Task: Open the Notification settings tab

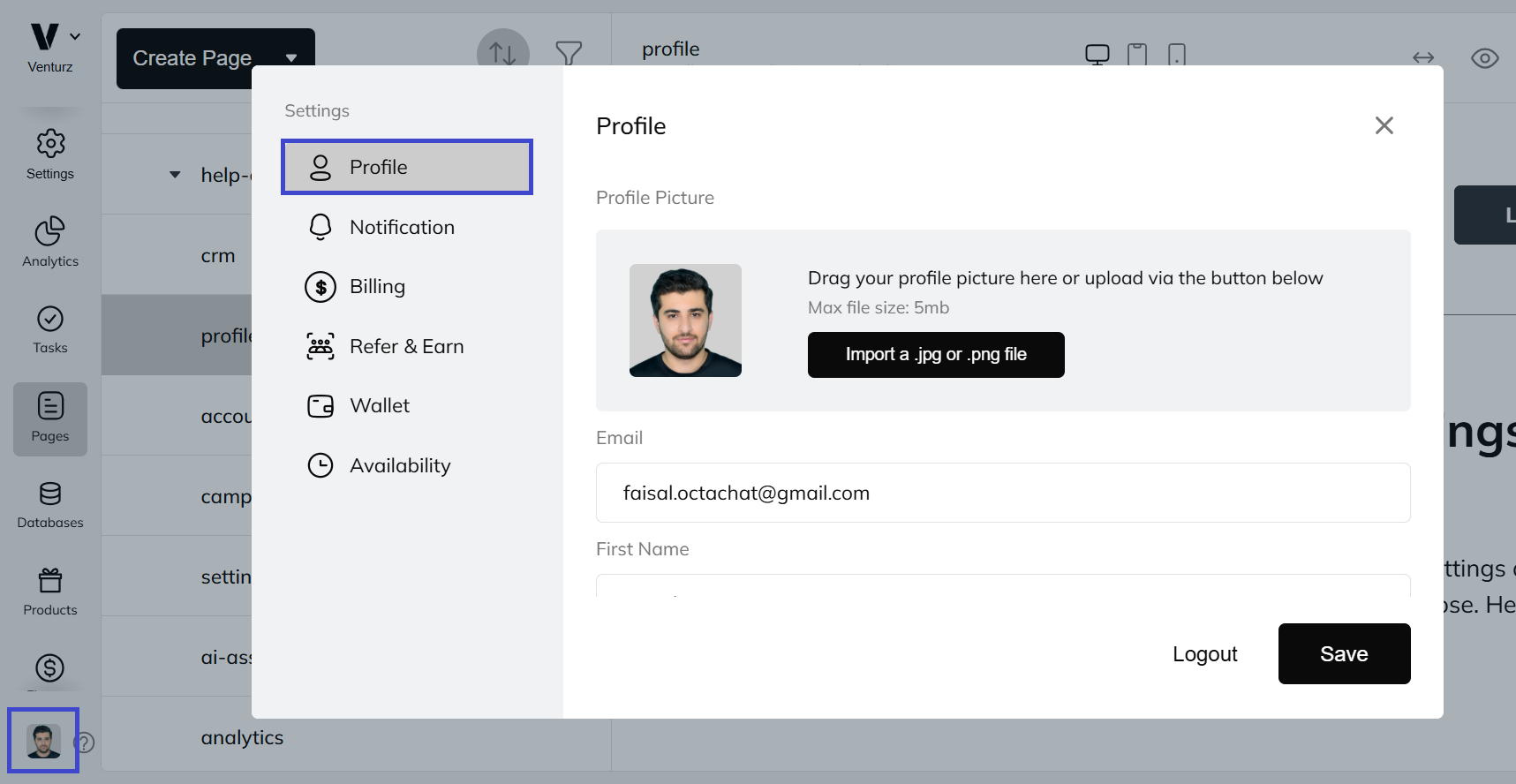Action: pos(407,227)
